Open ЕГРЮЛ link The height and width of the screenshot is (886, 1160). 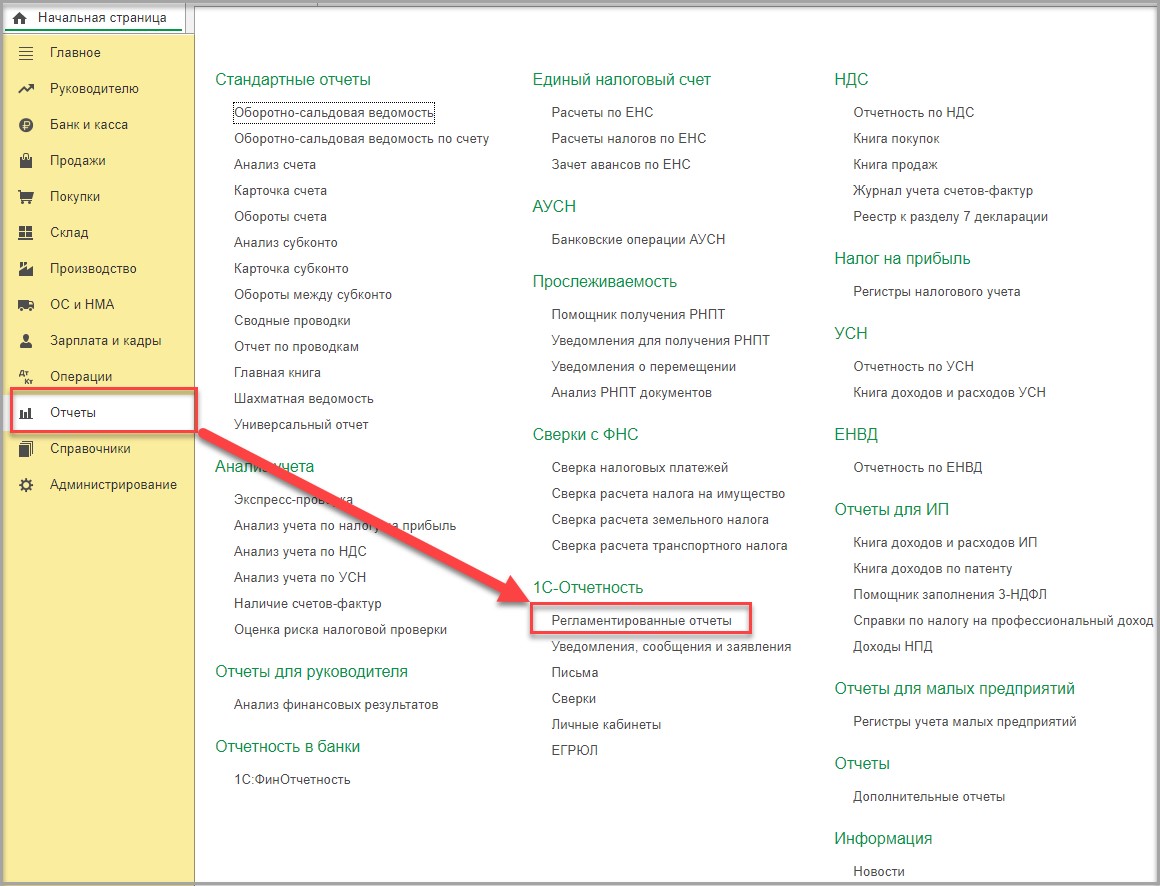click(574, 750)
